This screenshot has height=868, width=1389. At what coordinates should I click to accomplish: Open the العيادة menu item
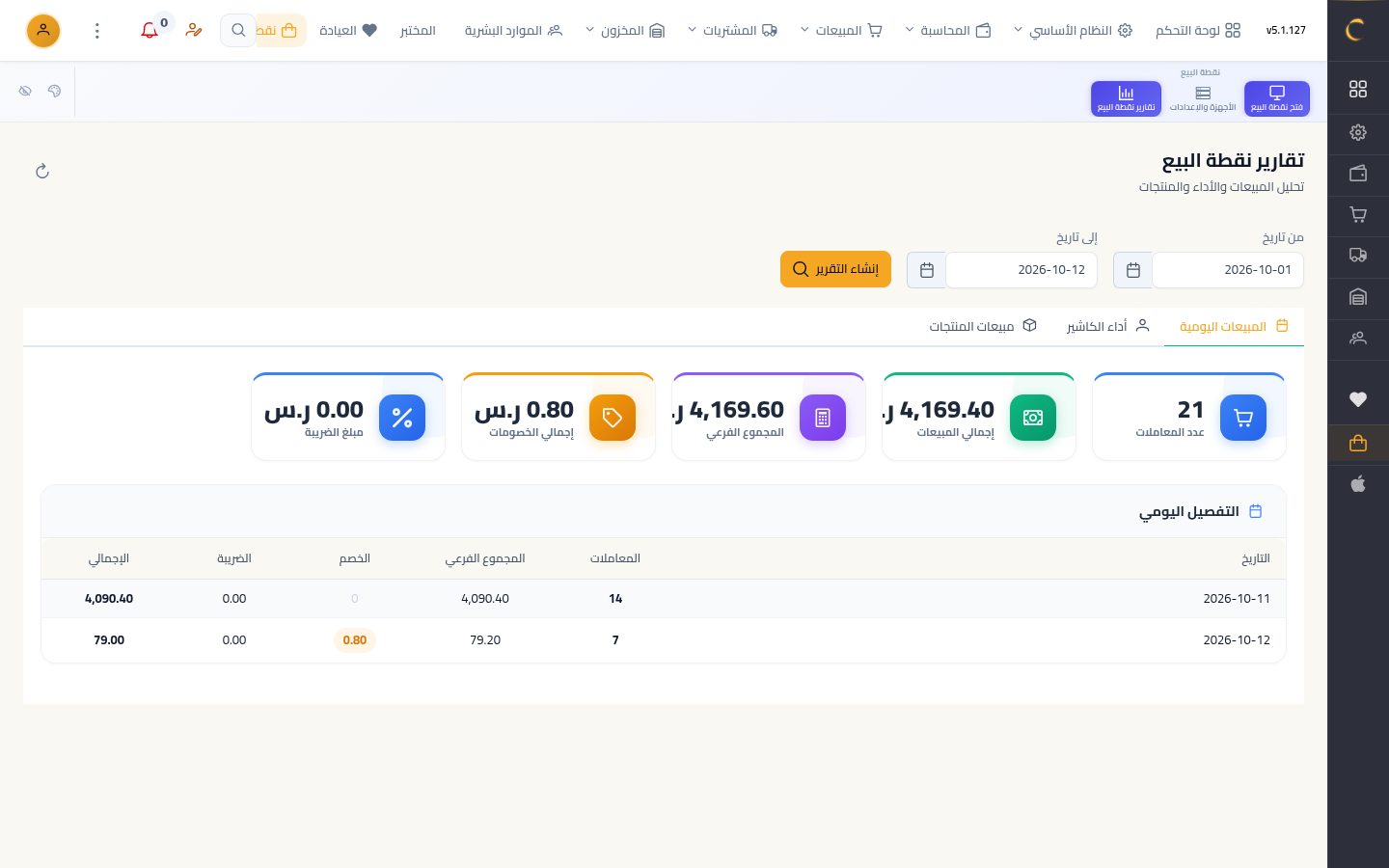pyautogui.click(x=348, y=31)
